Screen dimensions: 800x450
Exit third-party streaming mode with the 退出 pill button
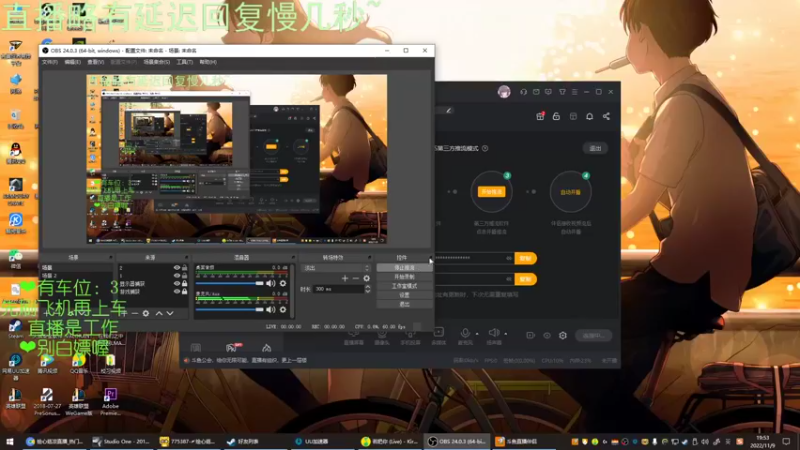pos(595,148)
